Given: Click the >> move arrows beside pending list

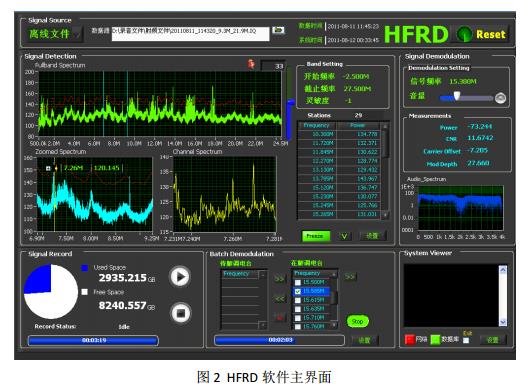Looking at the screenshot, I should 279,279.
